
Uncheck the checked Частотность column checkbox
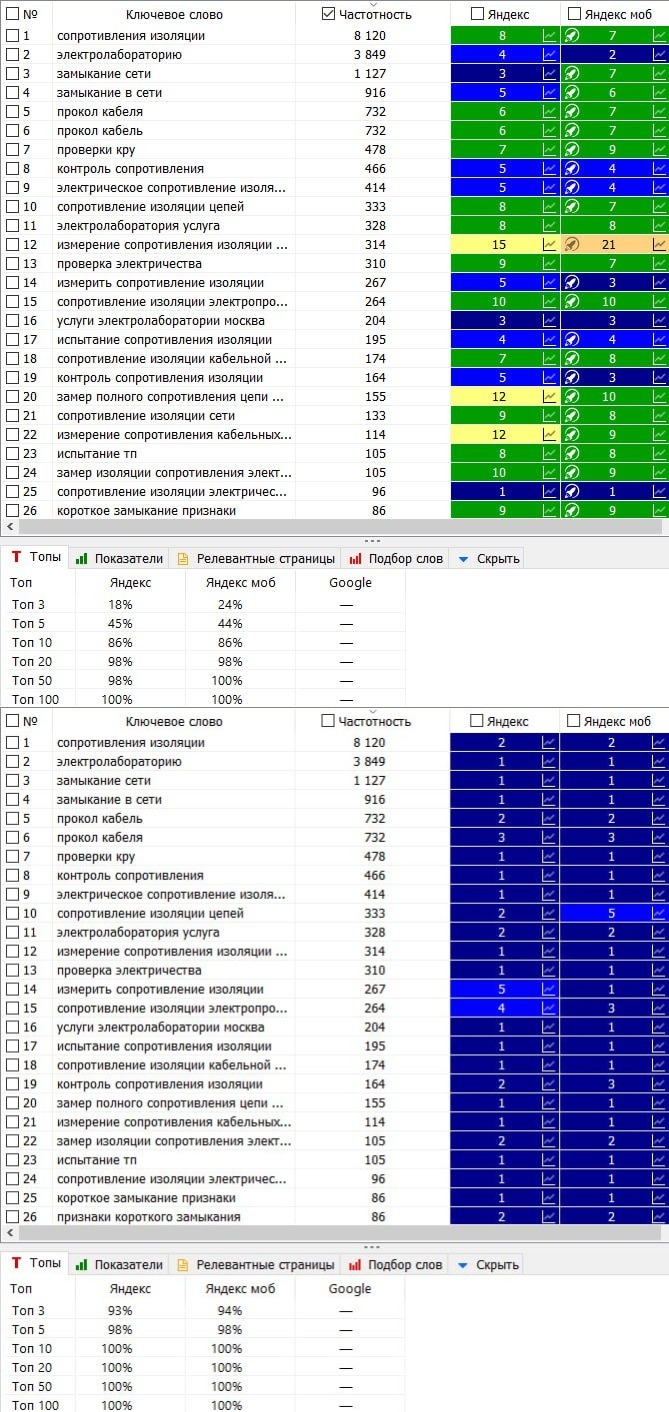click(x=329, y=14)
